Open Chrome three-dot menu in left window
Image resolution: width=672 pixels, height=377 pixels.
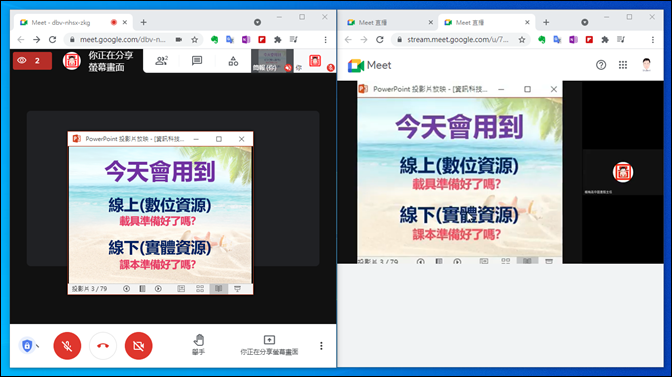325,39
